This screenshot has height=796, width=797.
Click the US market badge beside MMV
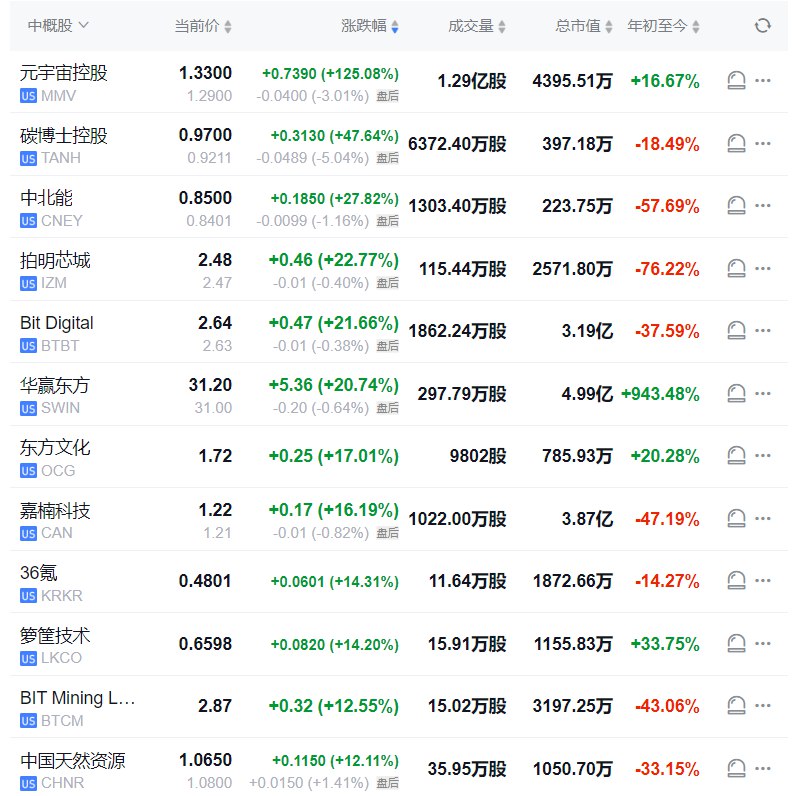pyautogui.click(x=28, y=96)
